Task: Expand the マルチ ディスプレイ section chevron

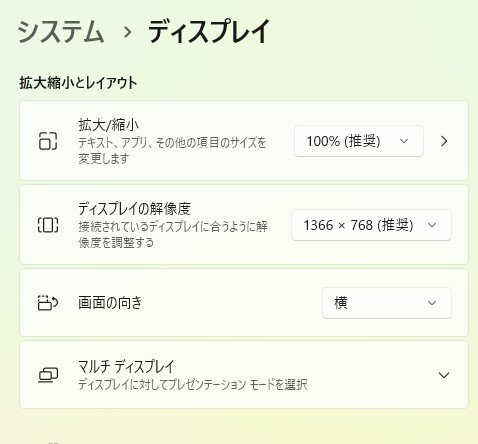Action: point(444,375)
